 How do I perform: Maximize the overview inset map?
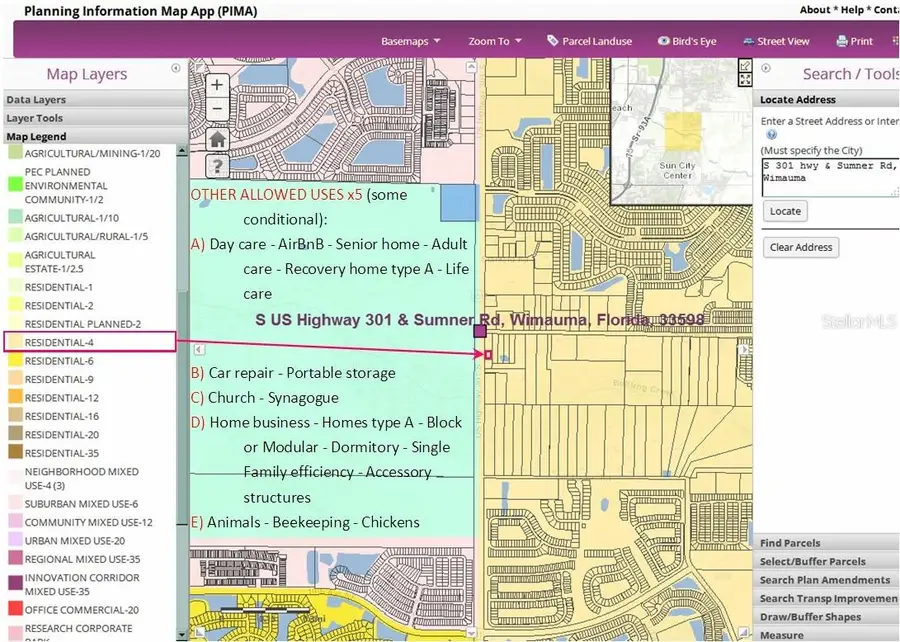pos(745,79)
